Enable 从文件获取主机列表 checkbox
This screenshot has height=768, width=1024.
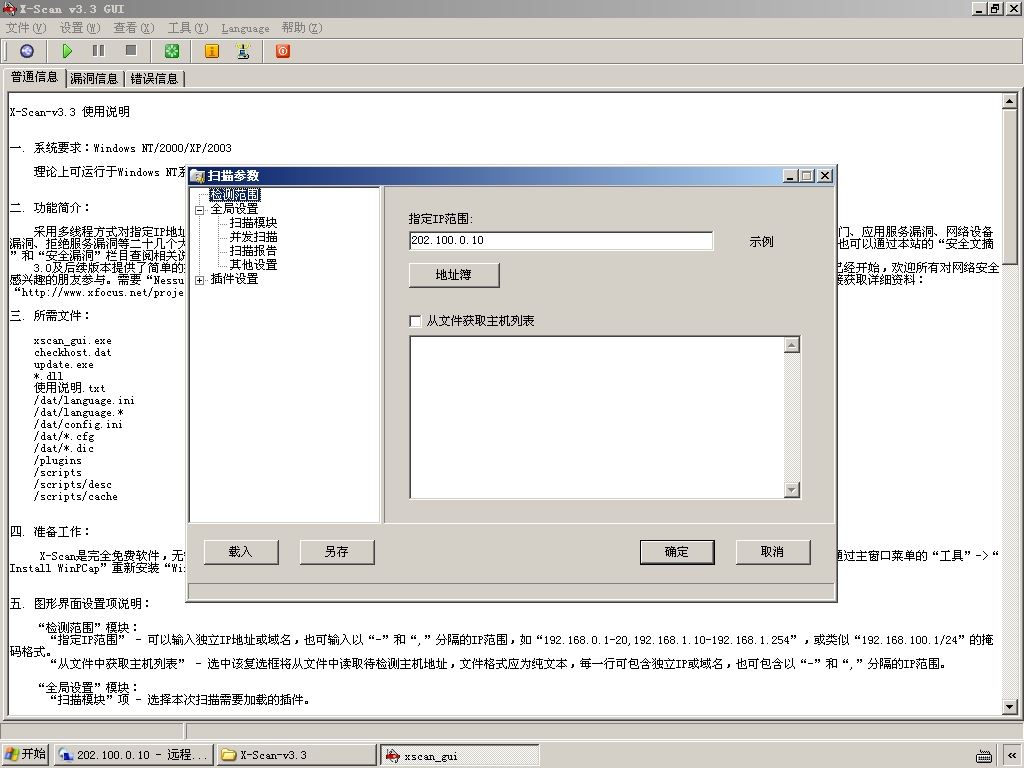(415, 321)
